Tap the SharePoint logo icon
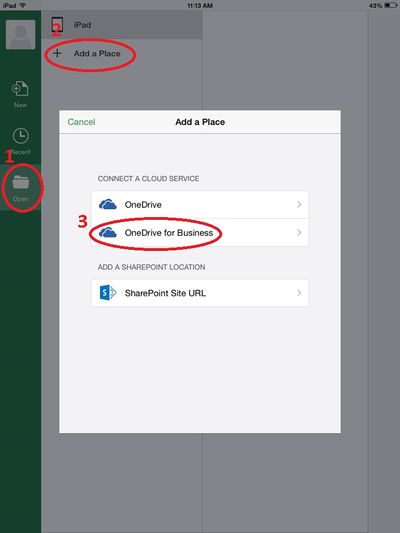Image resolution: width=400 pixels, height=533 pixels. tap(108, 293)
